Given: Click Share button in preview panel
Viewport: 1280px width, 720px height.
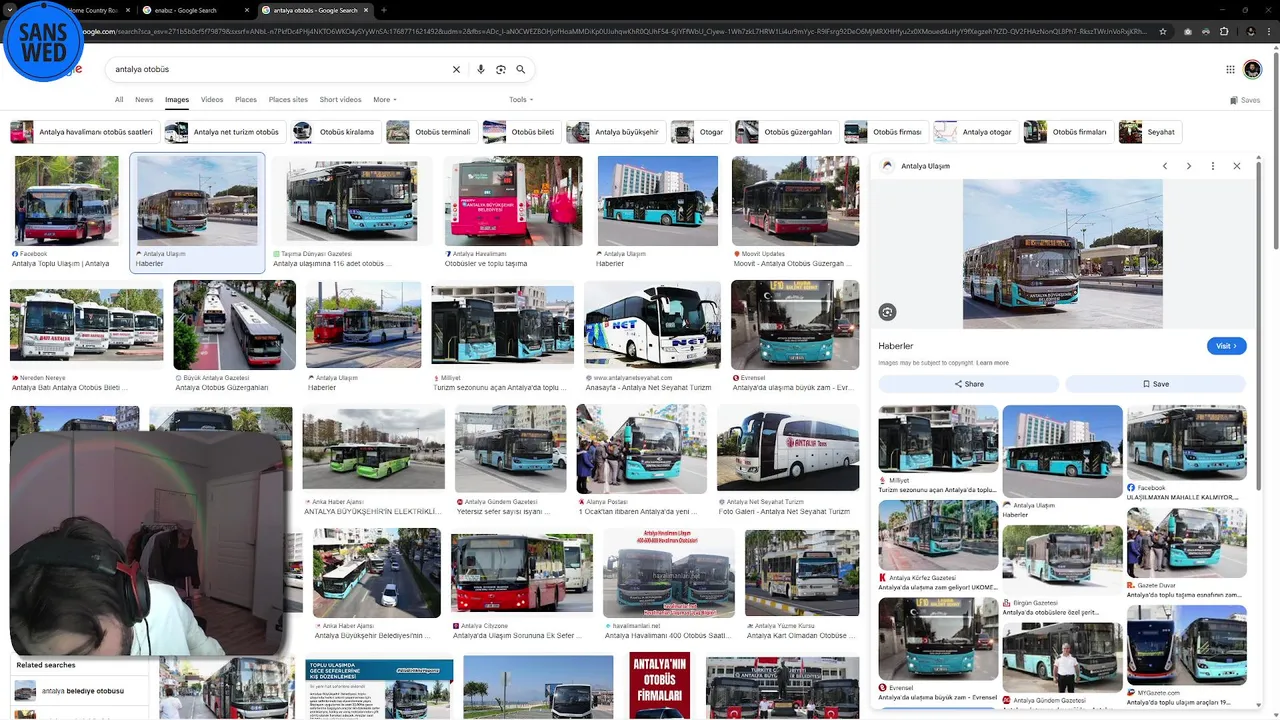Looking at the screenshot, I should (968, 384).
